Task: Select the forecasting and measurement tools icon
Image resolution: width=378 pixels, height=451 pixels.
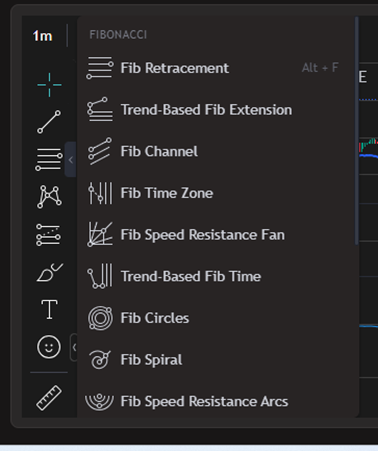Action: tap(49, 235)
